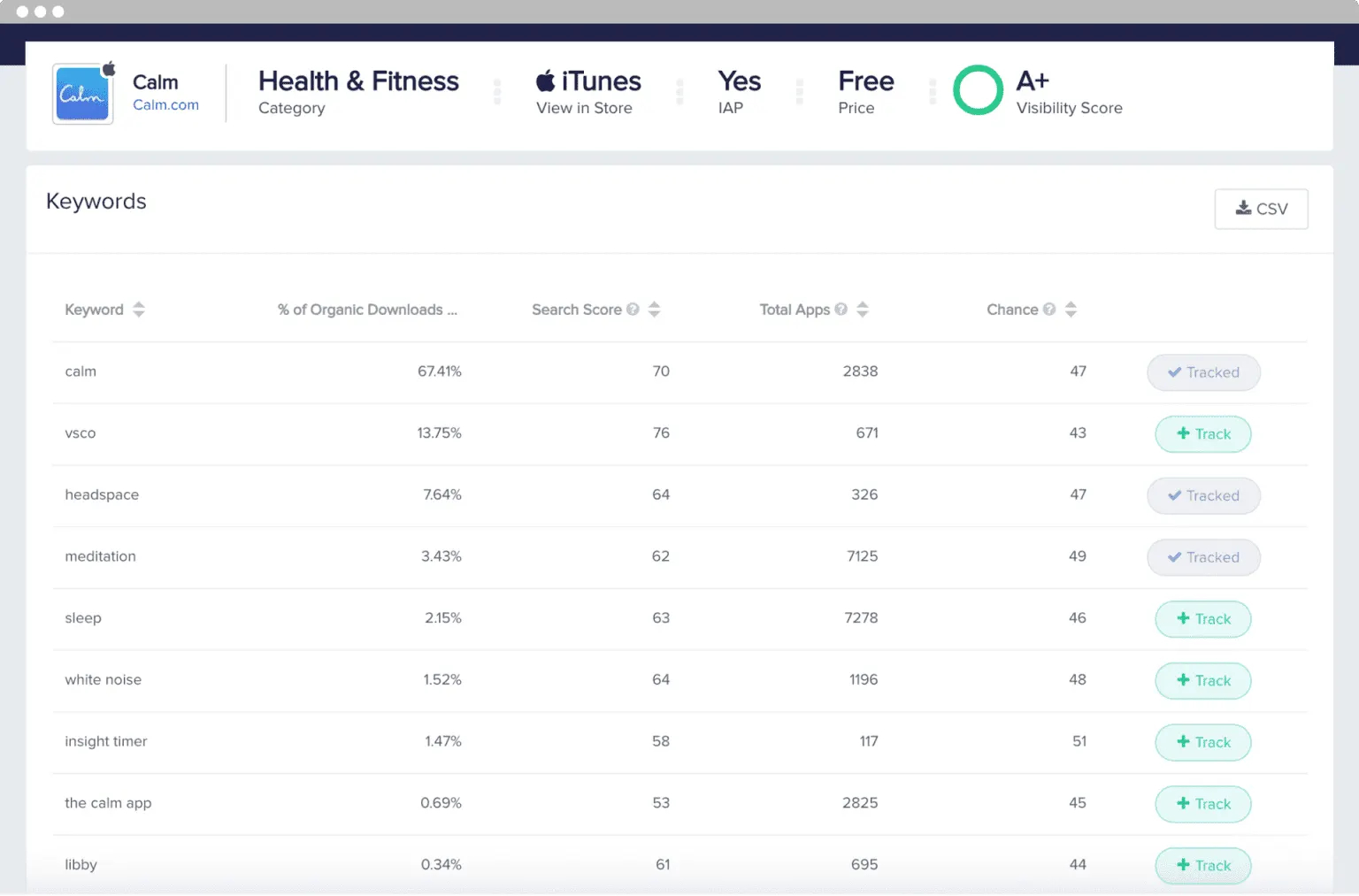Viewport: 1359px width, 896px height.
Task: Select the vsco keyword text
Action: click(x=81, y=433)
